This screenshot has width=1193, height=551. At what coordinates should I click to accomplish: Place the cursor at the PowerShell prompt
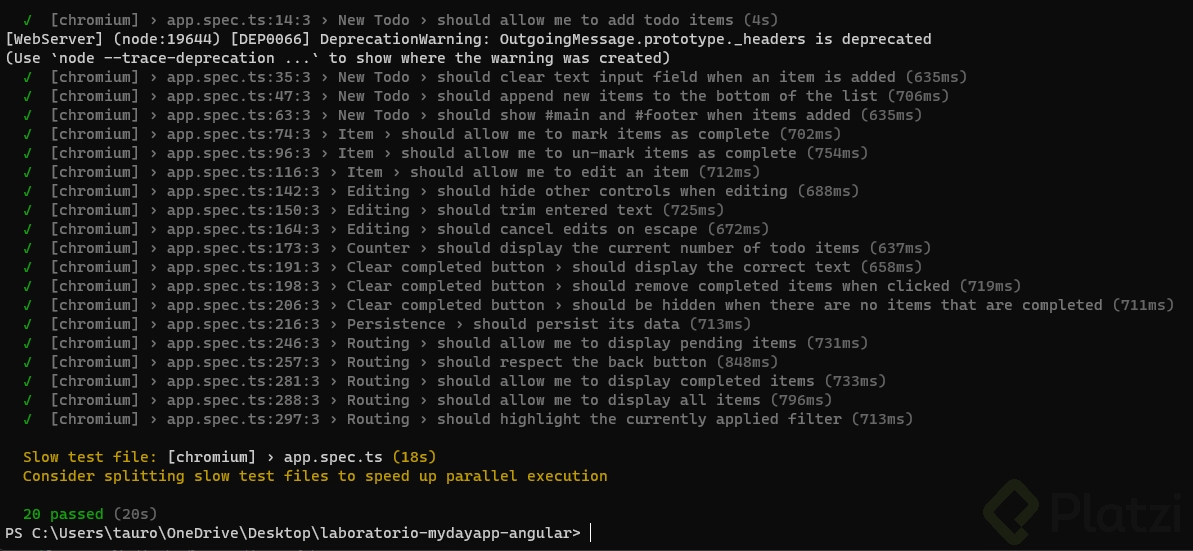591,533
